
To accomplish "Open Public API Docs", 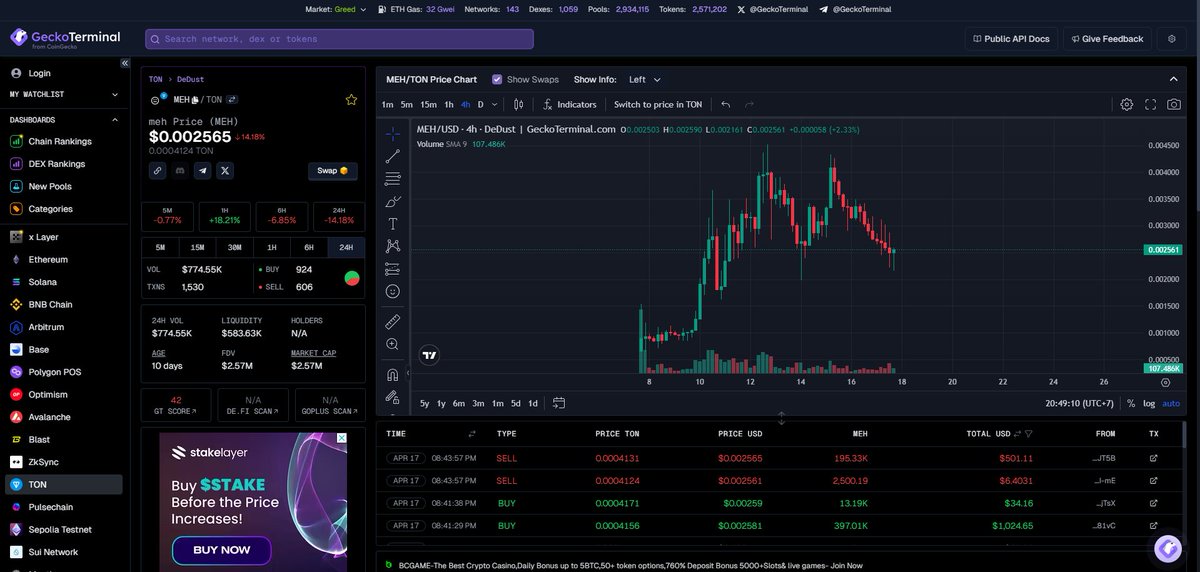I will 1010,39.
